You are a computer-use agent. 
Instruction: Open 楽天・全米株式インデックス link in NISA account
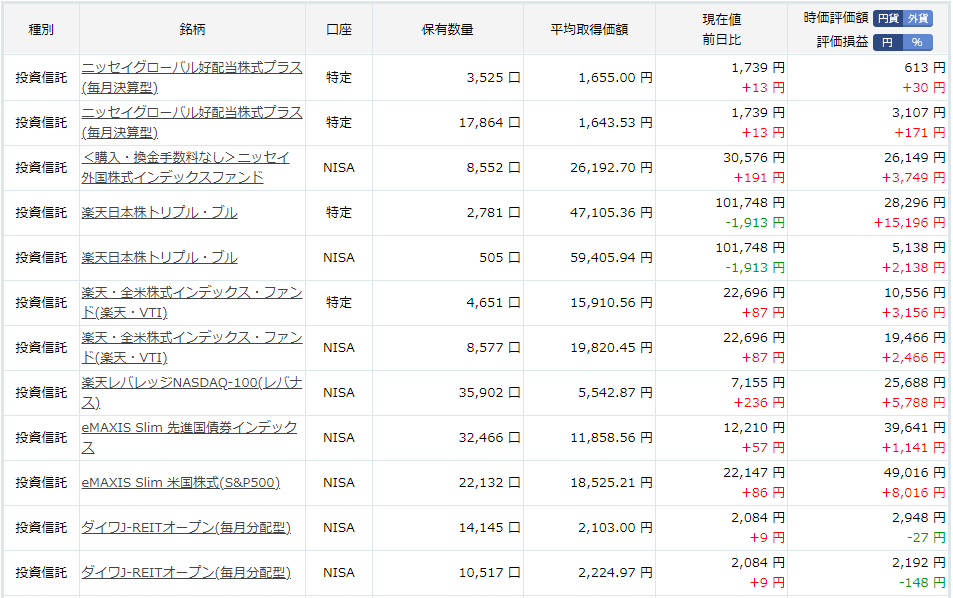point(192,347)
